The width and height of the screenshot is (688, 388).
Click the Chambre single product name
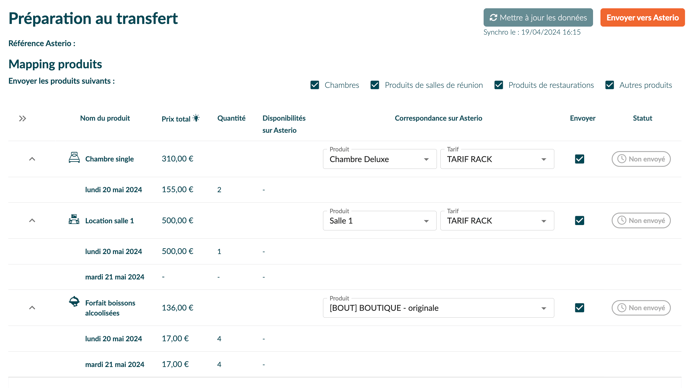pos(109,159)
